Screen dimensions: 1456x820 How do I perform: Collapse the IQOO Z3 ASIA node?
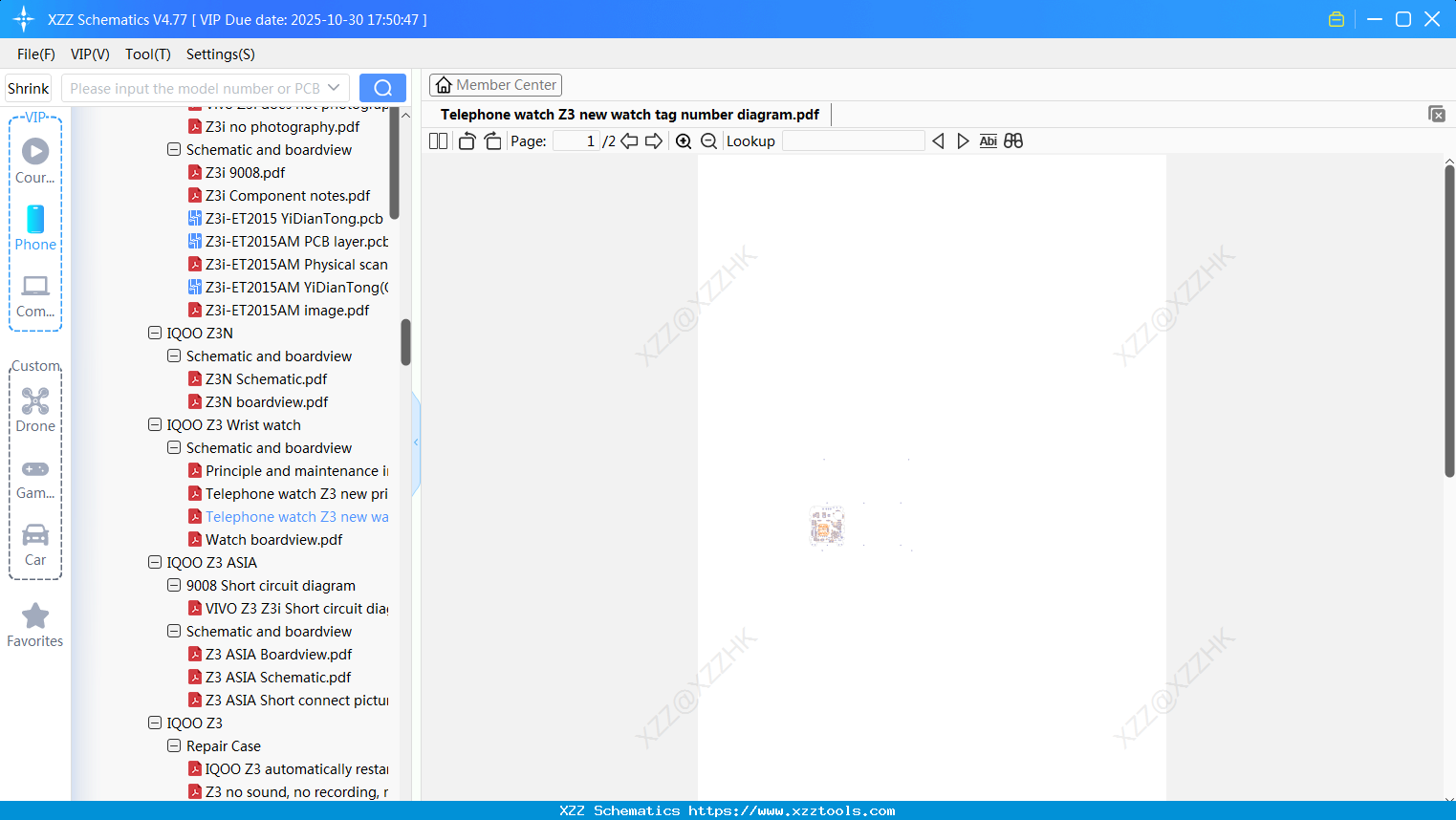(155, 563)
